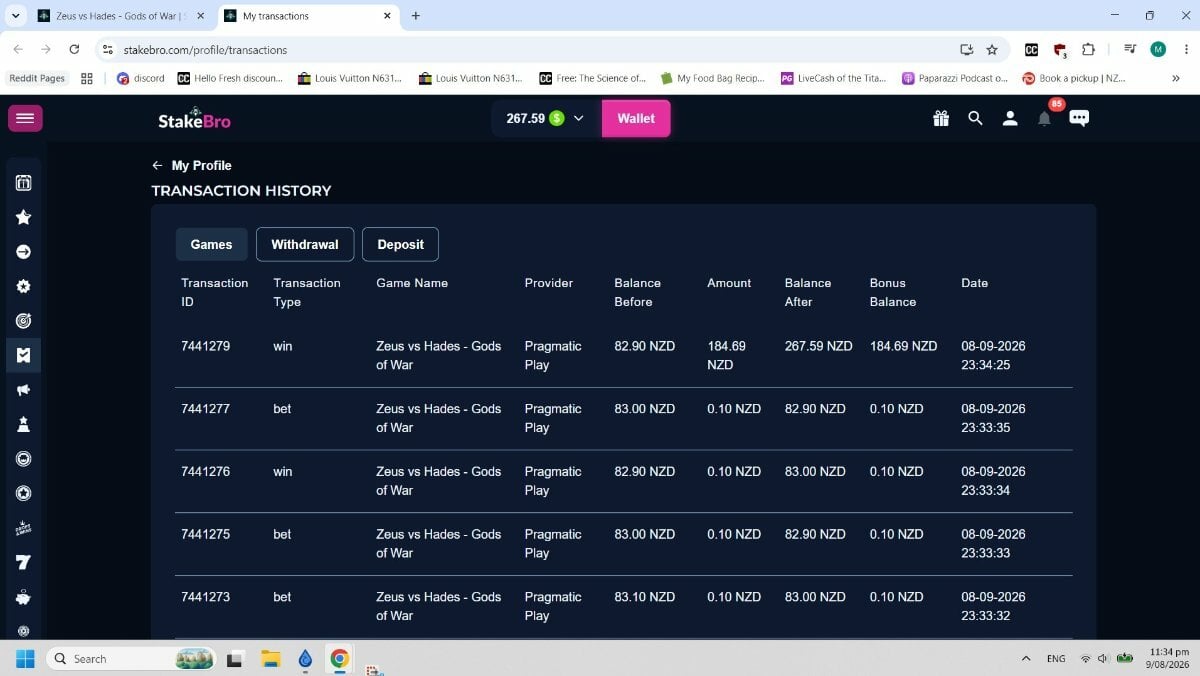Viewport: 1200px width, 676px height.
Task: Switch to the Withdrawal tab
Action: tap(305, 244)
